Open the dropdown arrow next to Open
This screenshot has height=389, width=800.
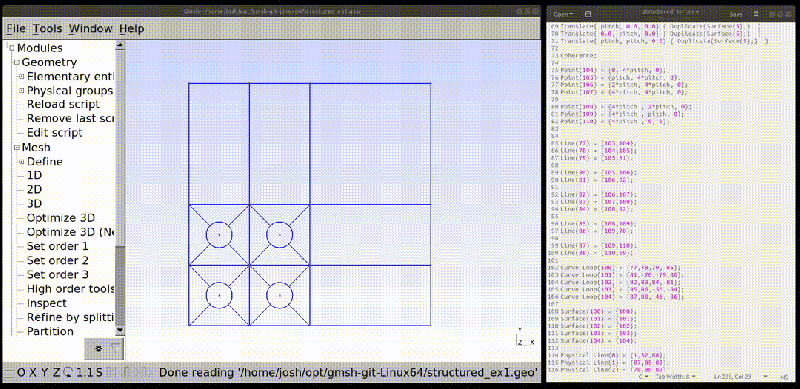coord(572,15)
